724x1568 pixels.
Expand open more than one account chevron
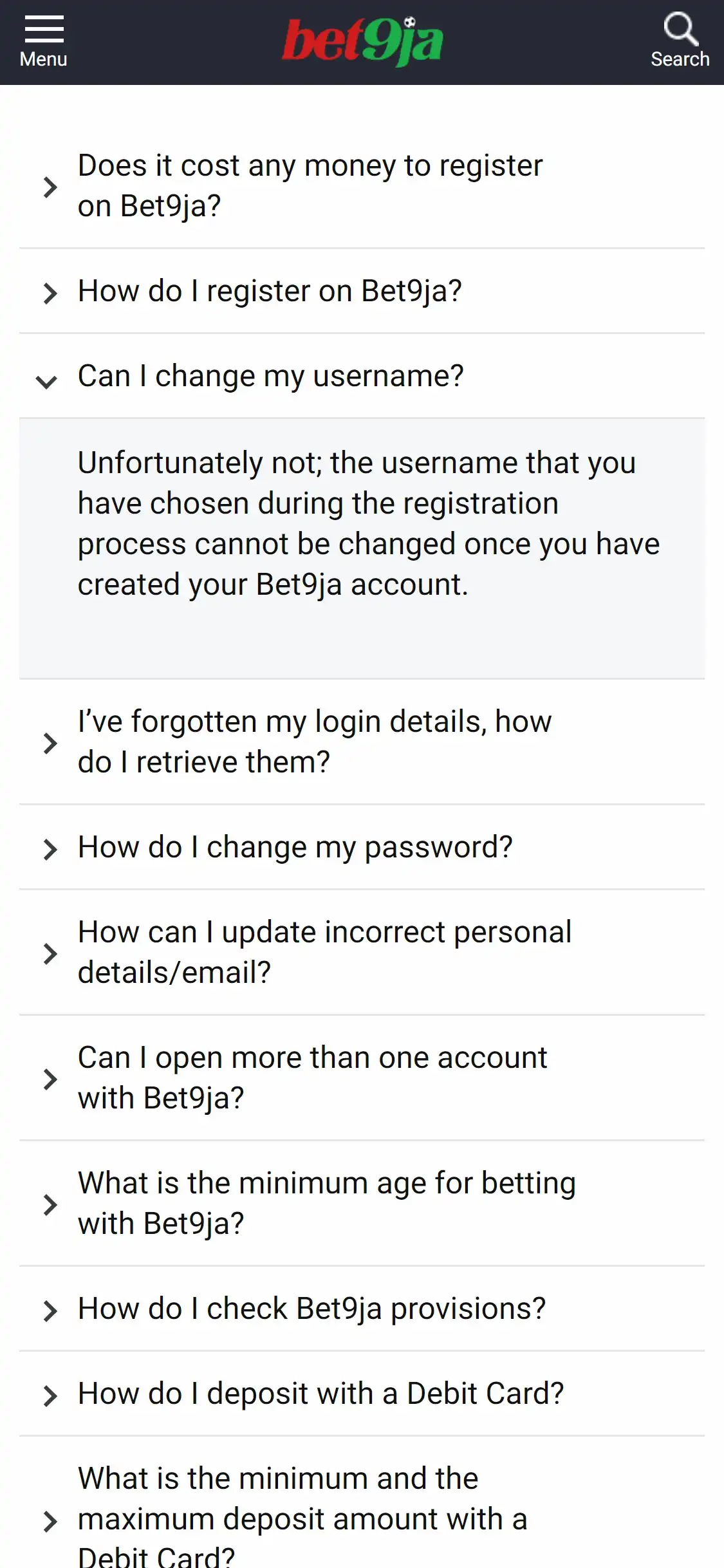50,1079
